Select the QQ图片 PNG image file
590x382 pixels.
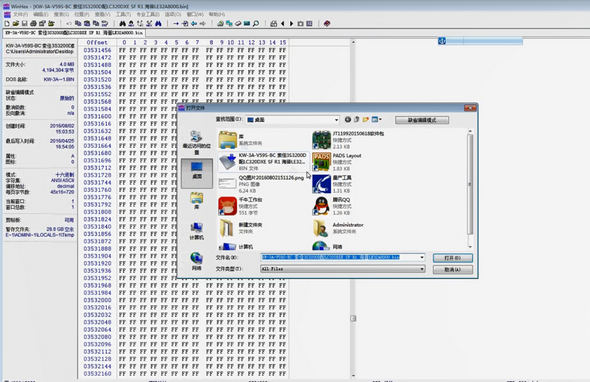[x=261, y=184]
